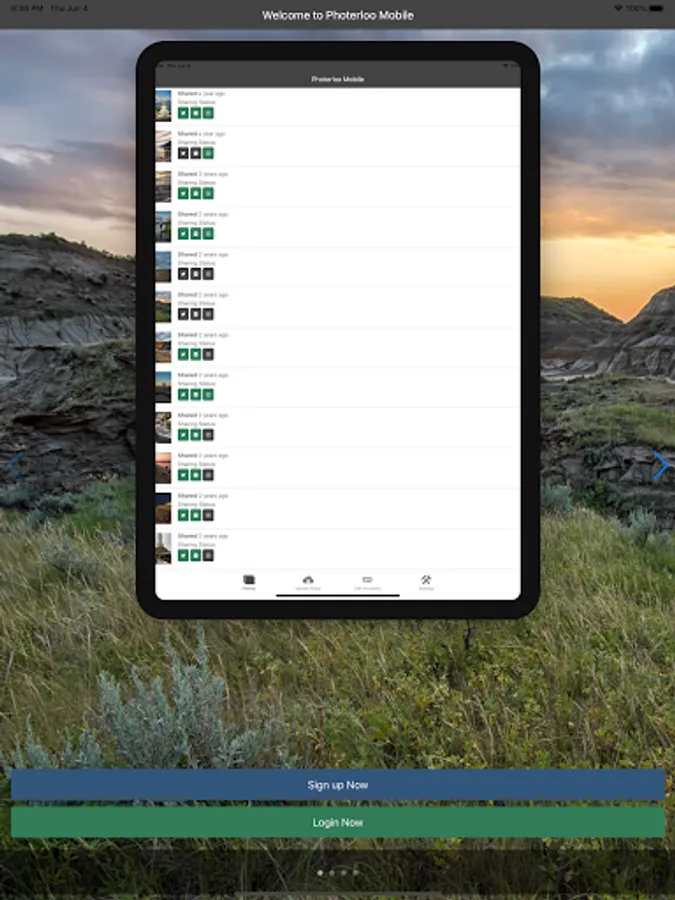The height and width of the screenshot is (900, 675).
Task: Select the second carousel page dot
Action: click(332, 872)
